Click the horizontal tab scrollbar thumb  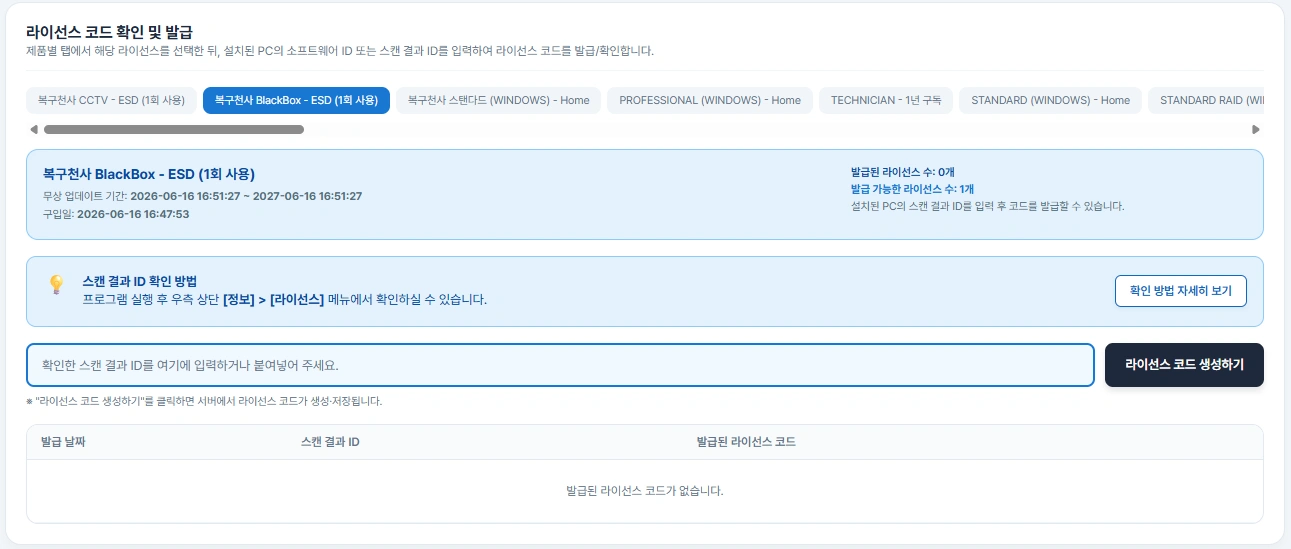pyautogui.click(x=174, y=129)
